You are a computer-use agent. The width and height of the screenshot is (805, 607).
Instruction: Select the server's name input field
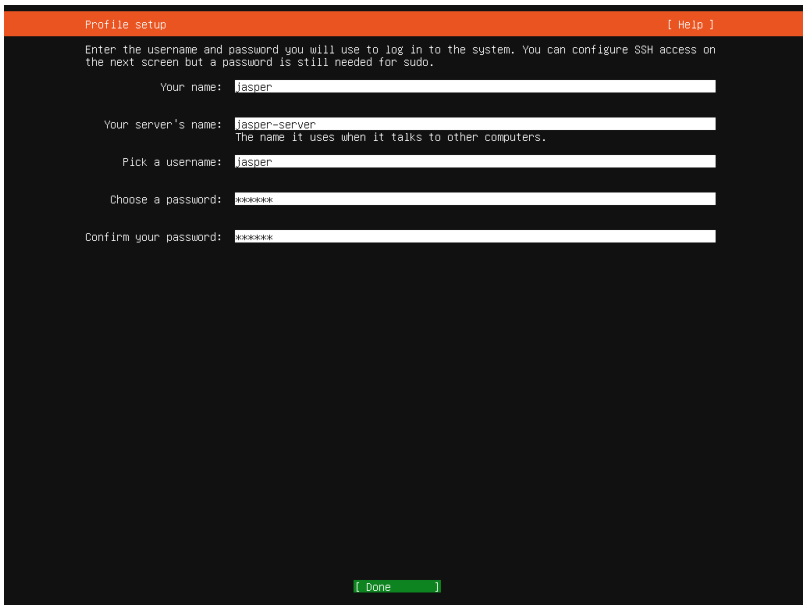pyautogui.click(x=474, y=124)
